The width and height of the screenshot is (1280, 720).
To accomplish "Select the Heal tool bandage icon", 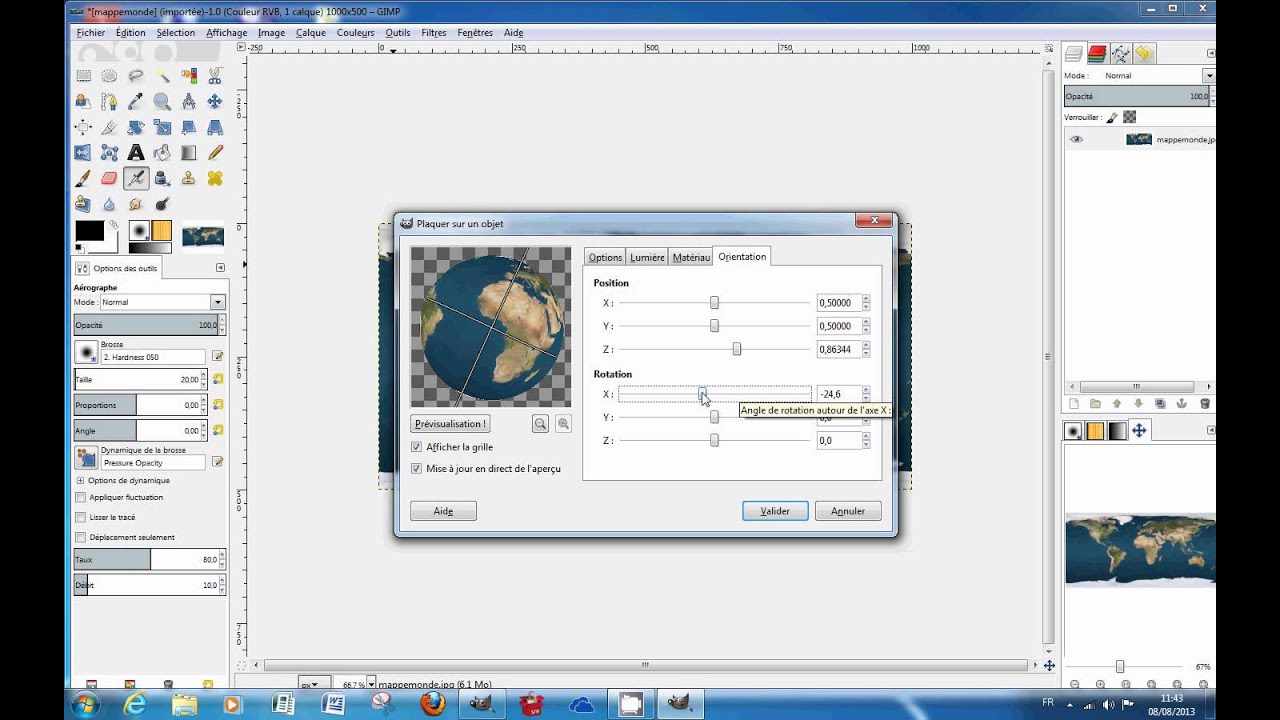I will point(213,179).
